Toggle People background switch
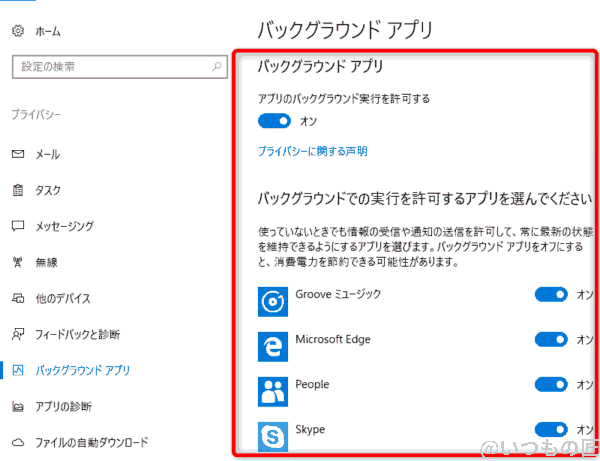This screenshot has width=600, height=461. click(551, 384)
